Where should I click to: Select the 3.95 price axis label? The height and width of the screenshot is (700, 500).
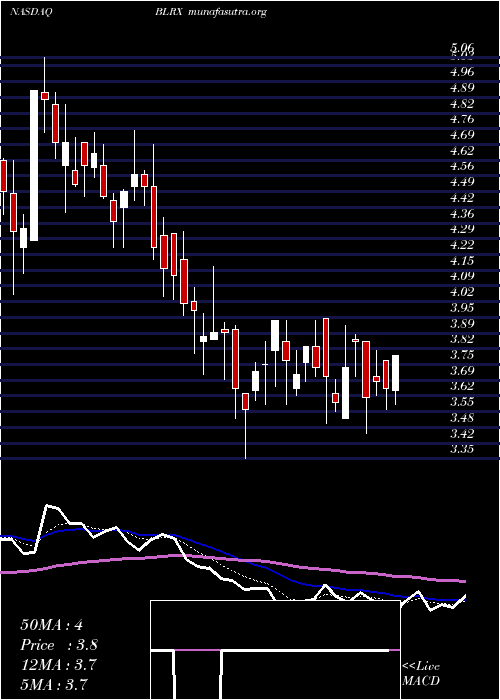coord(461,308)
